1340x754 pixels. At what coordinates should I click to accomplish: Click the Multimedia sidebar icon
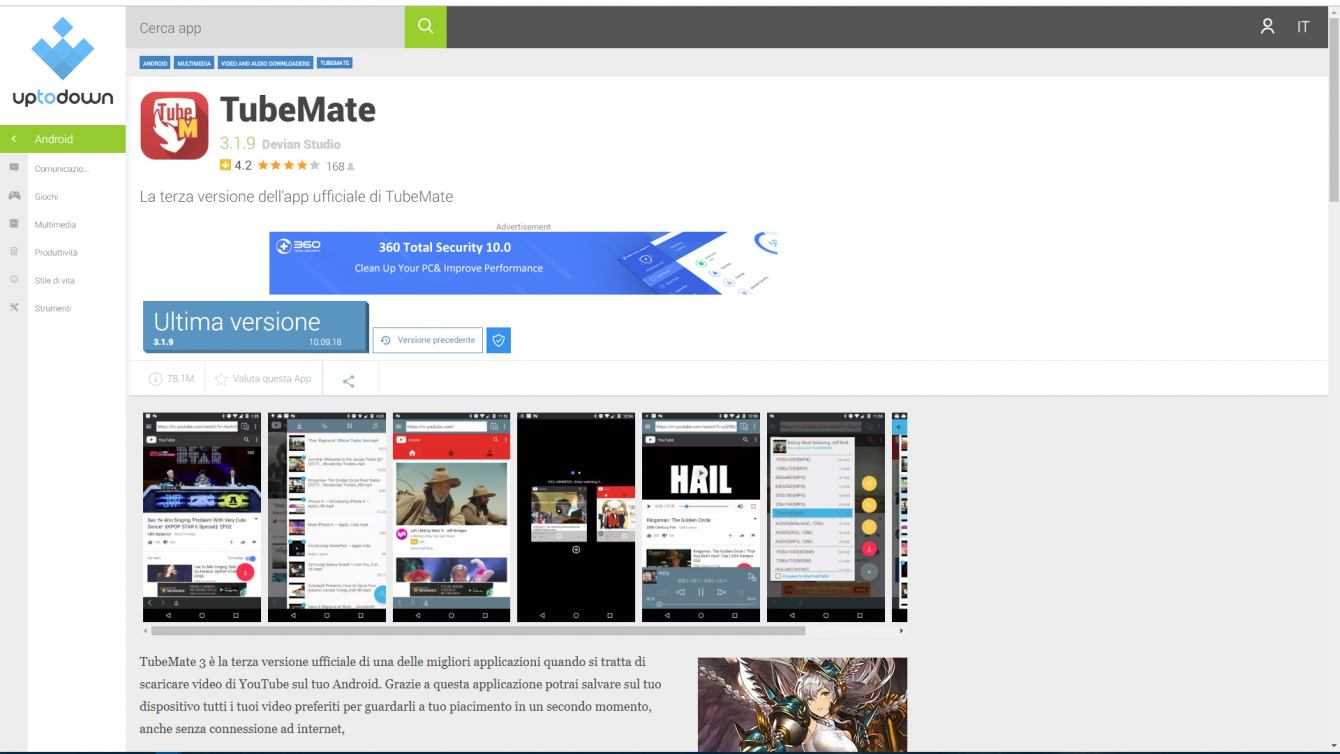14,224
